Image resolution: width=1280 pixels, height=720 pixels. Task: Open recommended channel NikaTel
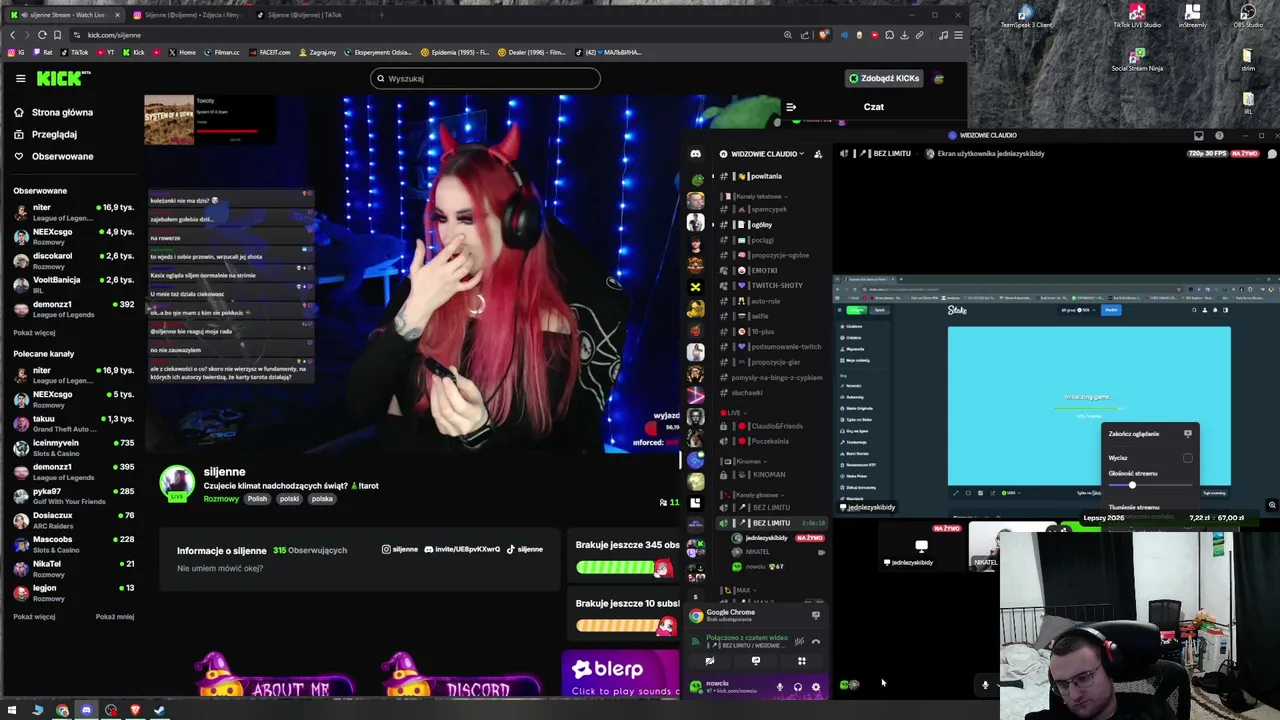pyautogui.click(x=72, y=567)
